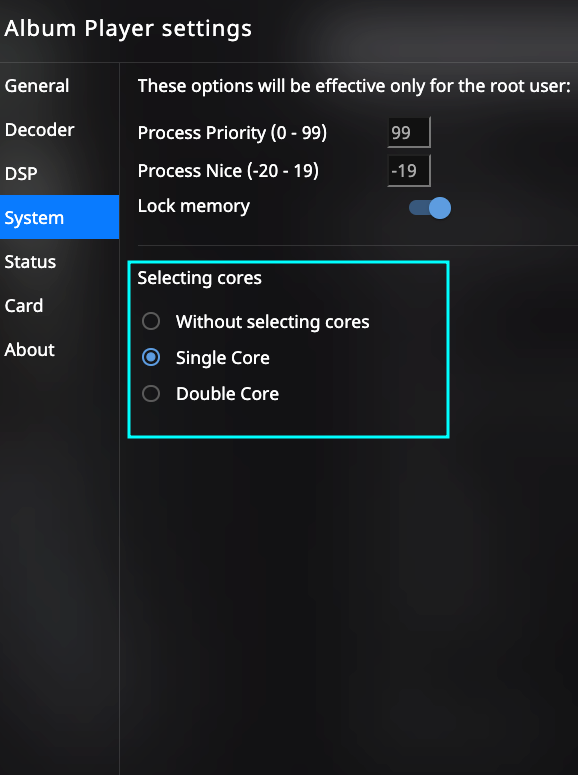Screen dimensions: 578x775
Task: Click the Album Player settings title
Action: tap(128, 28)
